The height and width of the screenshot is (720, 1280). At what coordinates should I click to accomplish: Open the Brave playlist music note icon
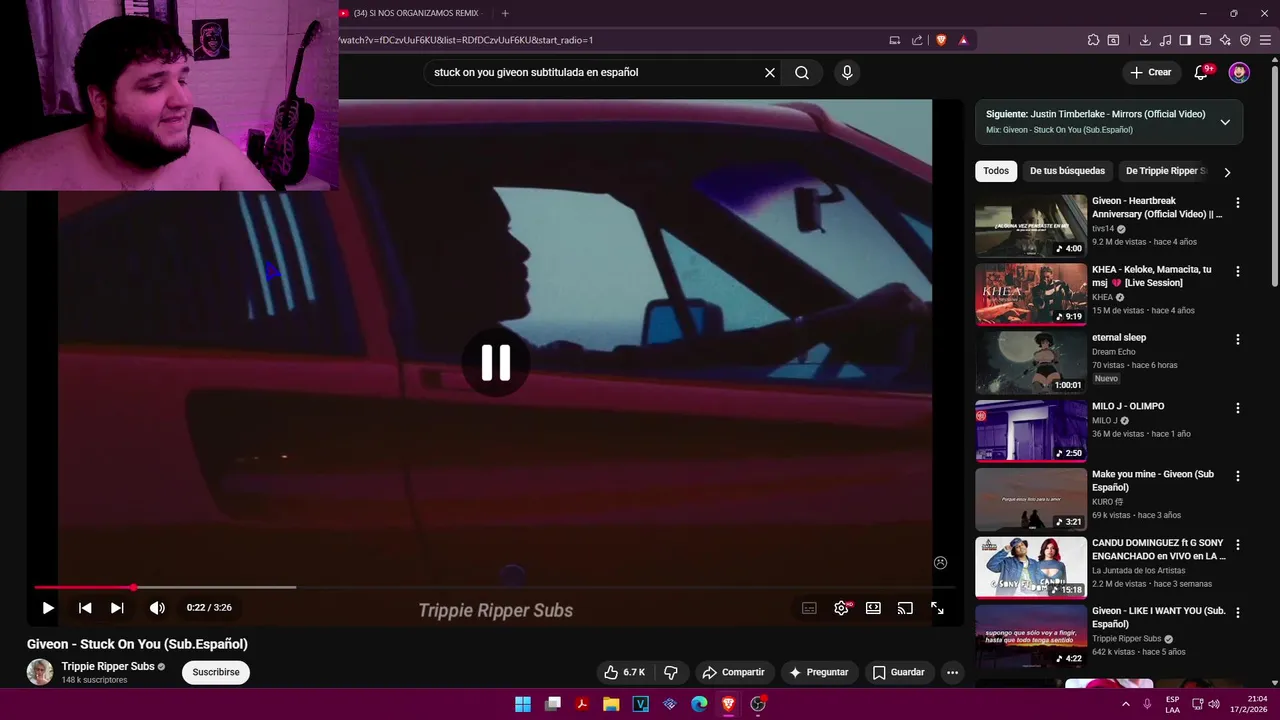click(1165, 40)
